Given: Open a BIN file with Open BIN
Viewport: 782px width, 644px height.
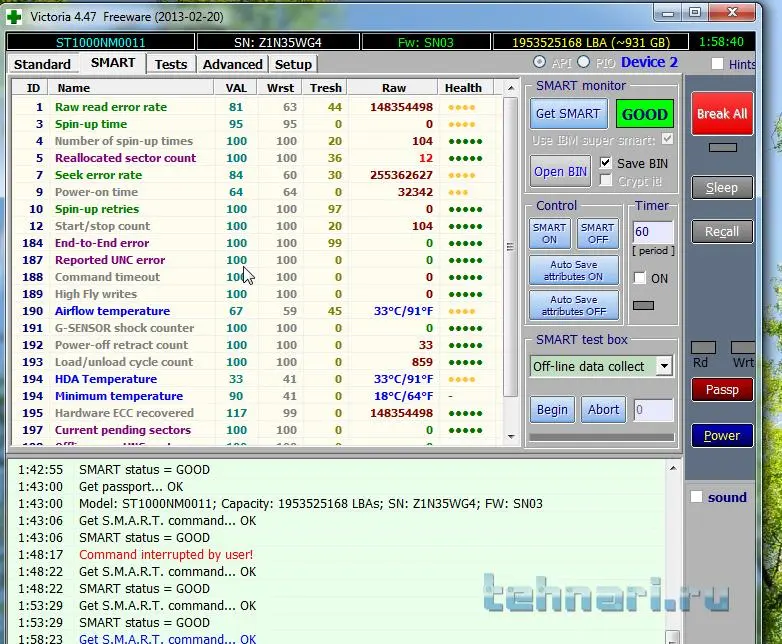Looking at the screenshot, I should (560, 171).
